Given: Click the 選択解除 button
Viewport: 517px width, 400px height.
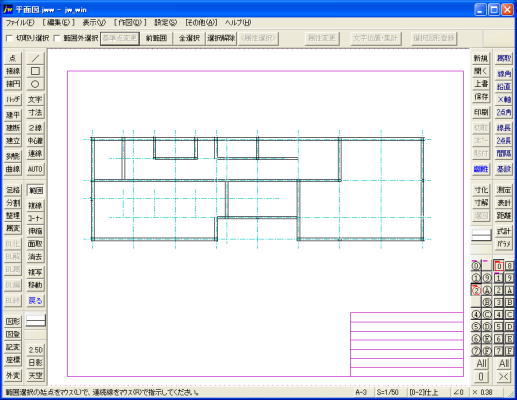Looking at the screenshot, I should coord(221,38).
